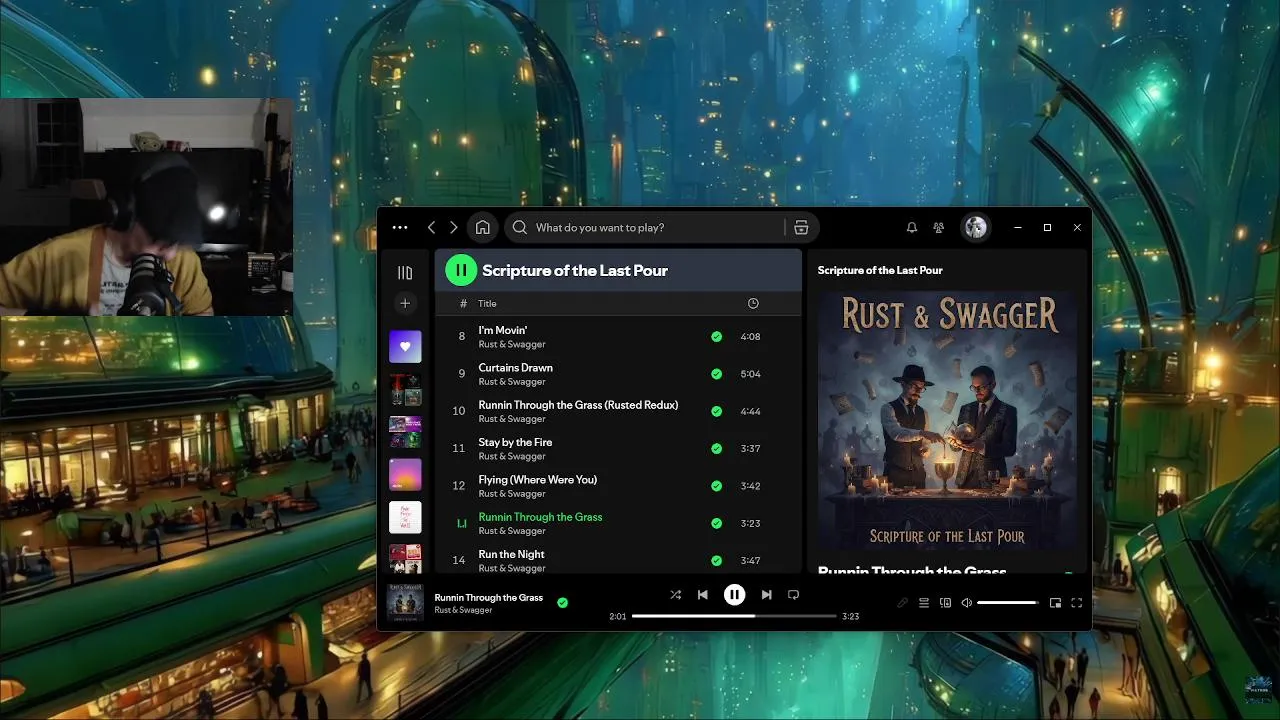
Task: Go forward with the right arrow
Action: pyautogui.click(x=453, y=227)
